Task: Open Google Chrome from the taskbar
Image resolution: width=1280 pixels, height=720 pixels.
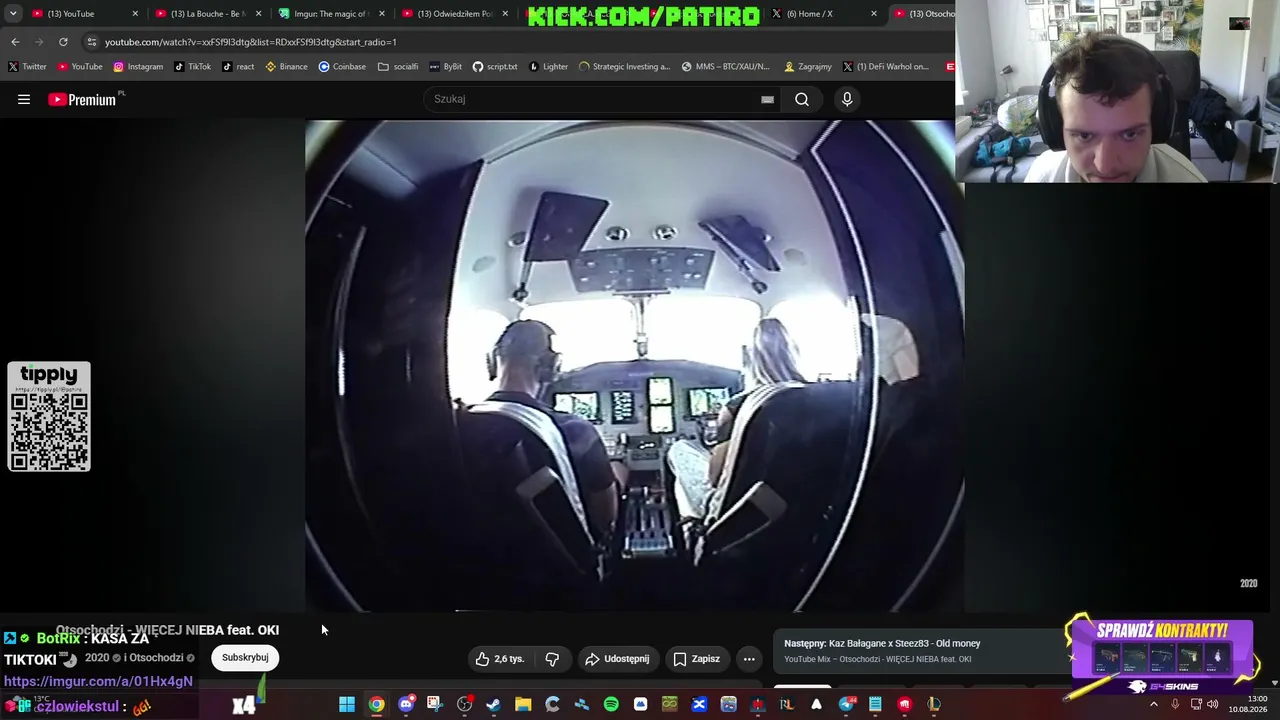Action: point(376,705)
